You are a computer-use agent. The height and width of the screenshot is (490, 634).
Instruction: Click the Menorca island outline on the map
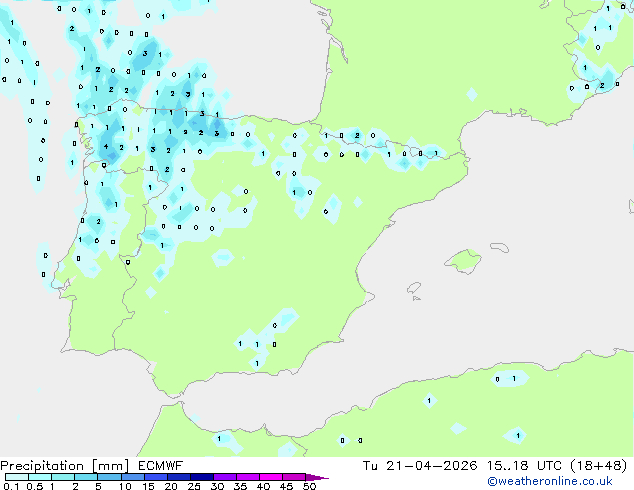(x=499, y=247)
